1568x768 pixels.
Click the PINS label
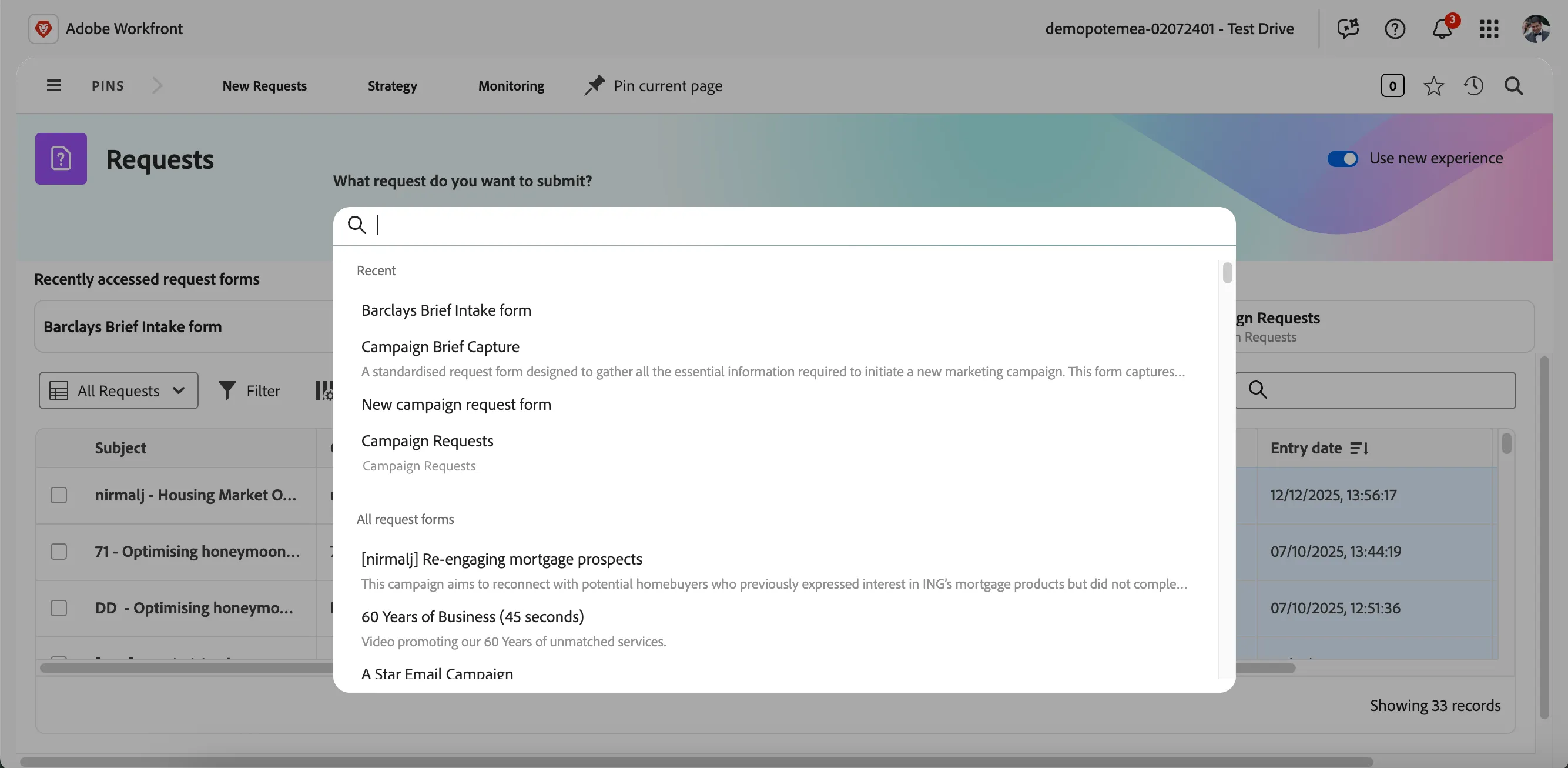108,86
